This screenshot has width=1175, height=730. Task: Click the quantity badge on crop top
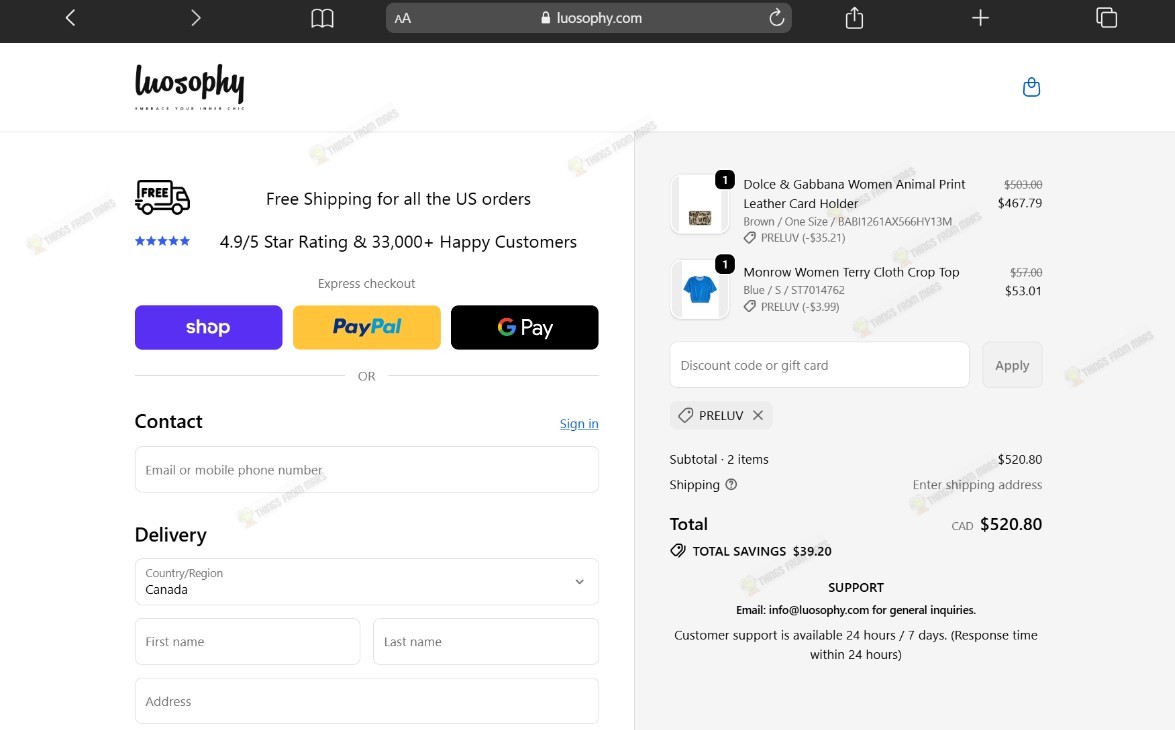[725, 264]
